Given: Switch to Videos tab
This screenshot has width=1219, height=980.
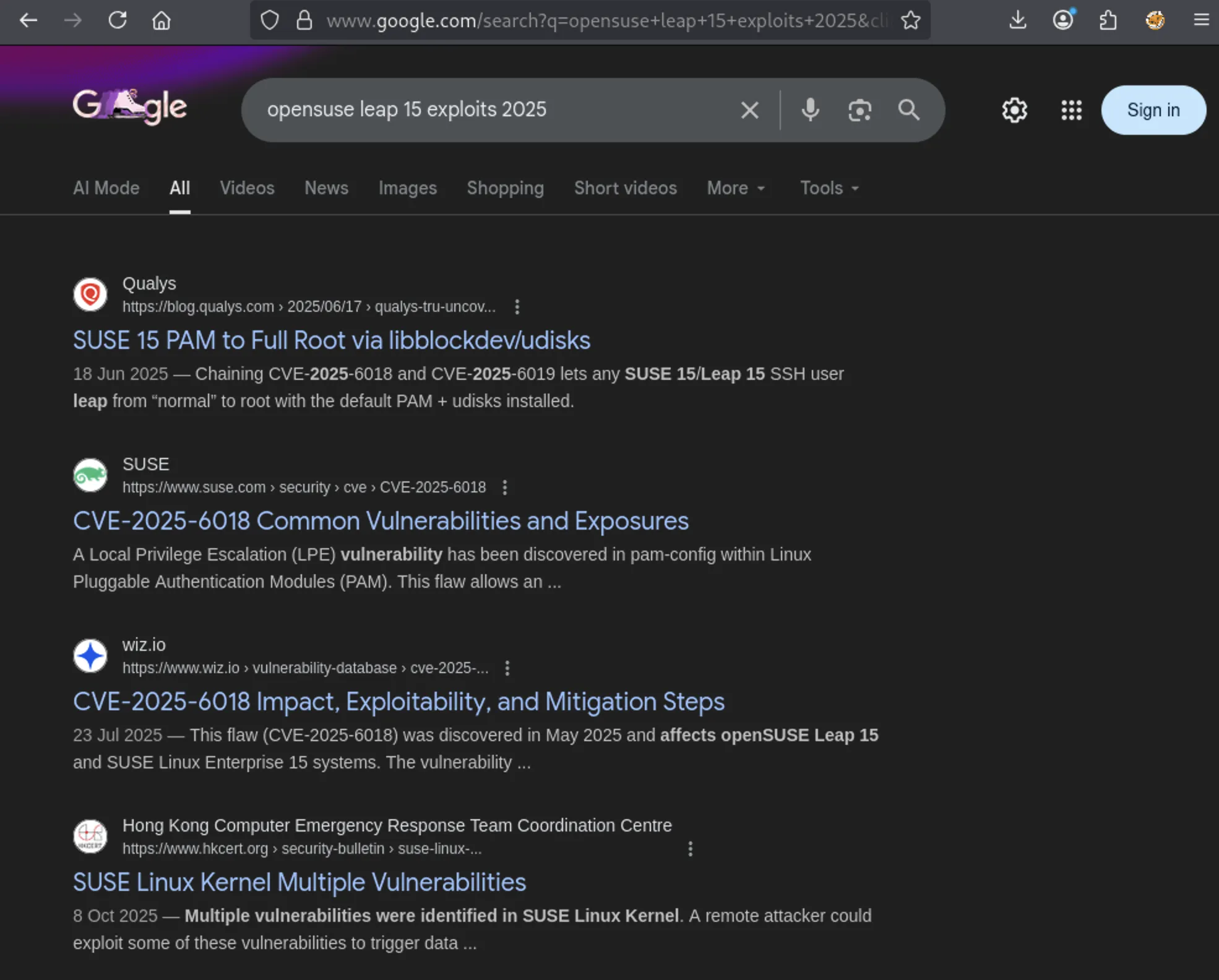Looking at the screenshot, I should click(247, 188).
